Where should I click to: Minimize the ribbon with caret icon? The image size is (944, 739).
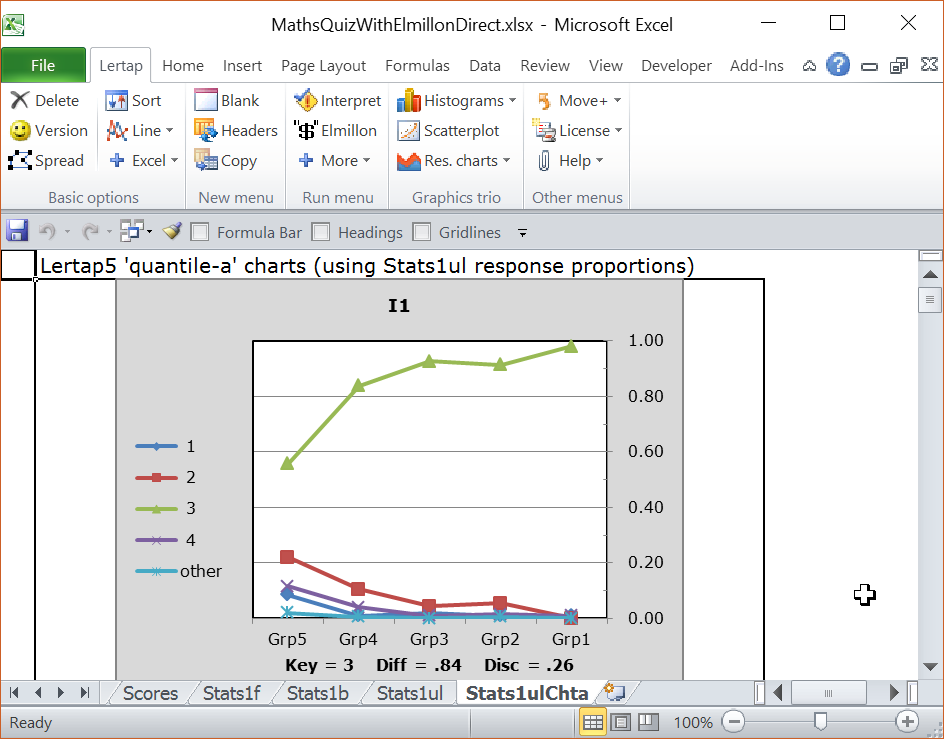click(x=809, y=66)
